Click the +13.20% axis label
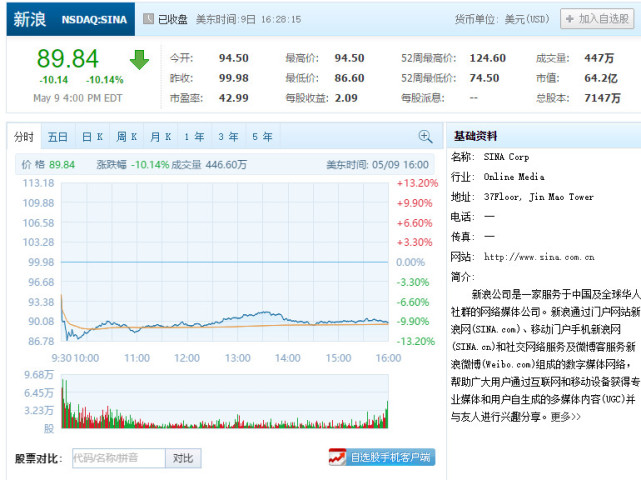 tap(417, 183)
